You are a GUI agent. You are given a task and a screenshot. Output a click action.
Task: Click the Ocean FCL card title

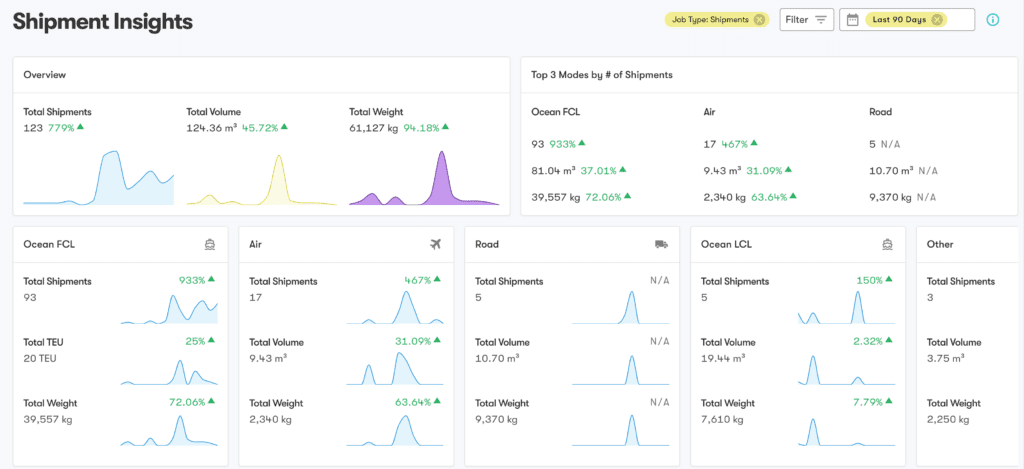coord(49,244)
